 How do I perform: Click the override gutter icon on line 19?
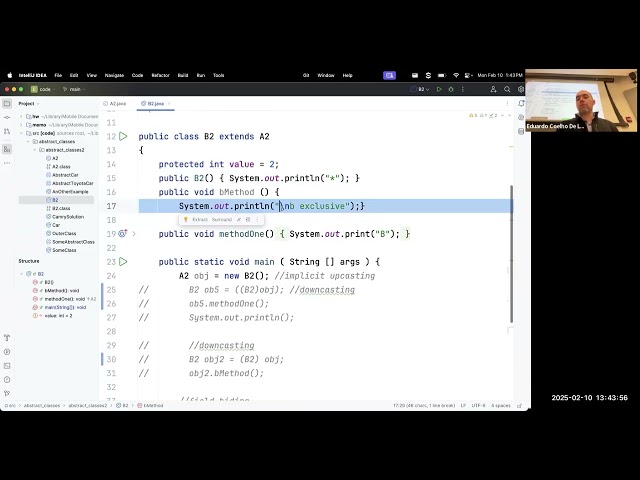[122, 234]
